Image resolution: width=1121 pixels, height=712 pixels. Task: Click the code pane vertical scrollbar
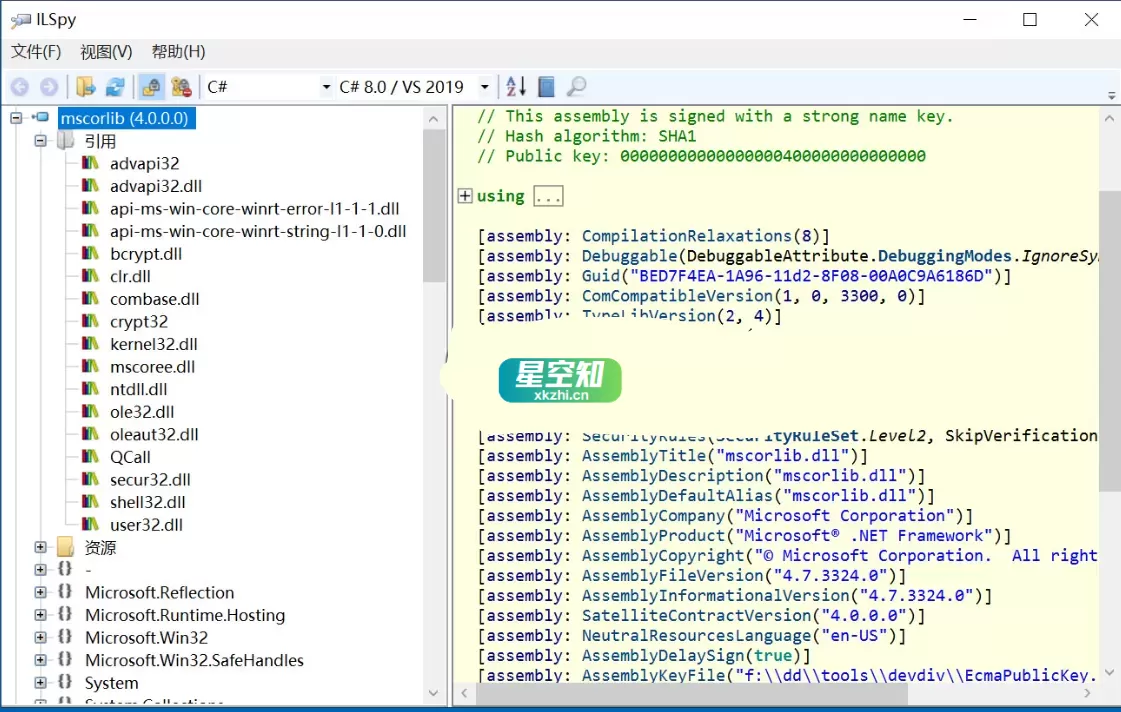point(1109,300)
